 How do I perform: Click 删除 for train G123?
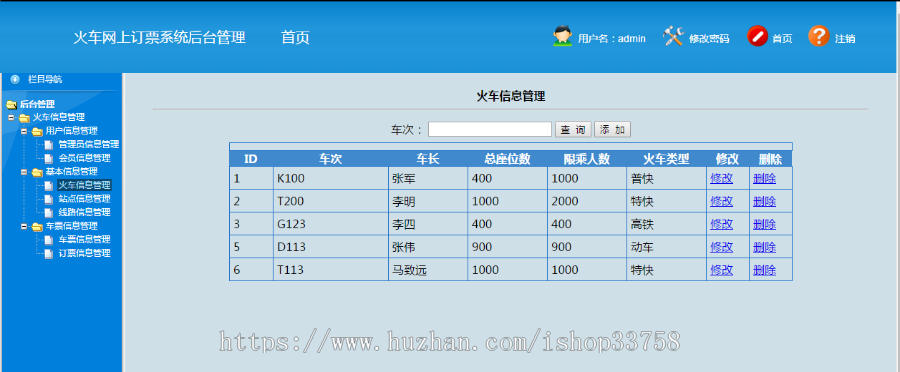click(x=765, y=224)
